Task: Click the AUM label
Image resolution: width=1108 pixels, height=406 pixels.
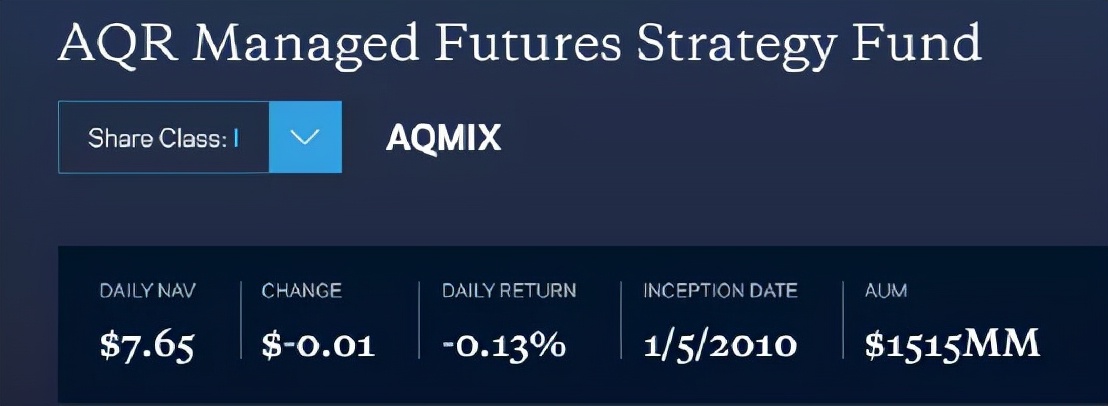Action: (886, 291)
